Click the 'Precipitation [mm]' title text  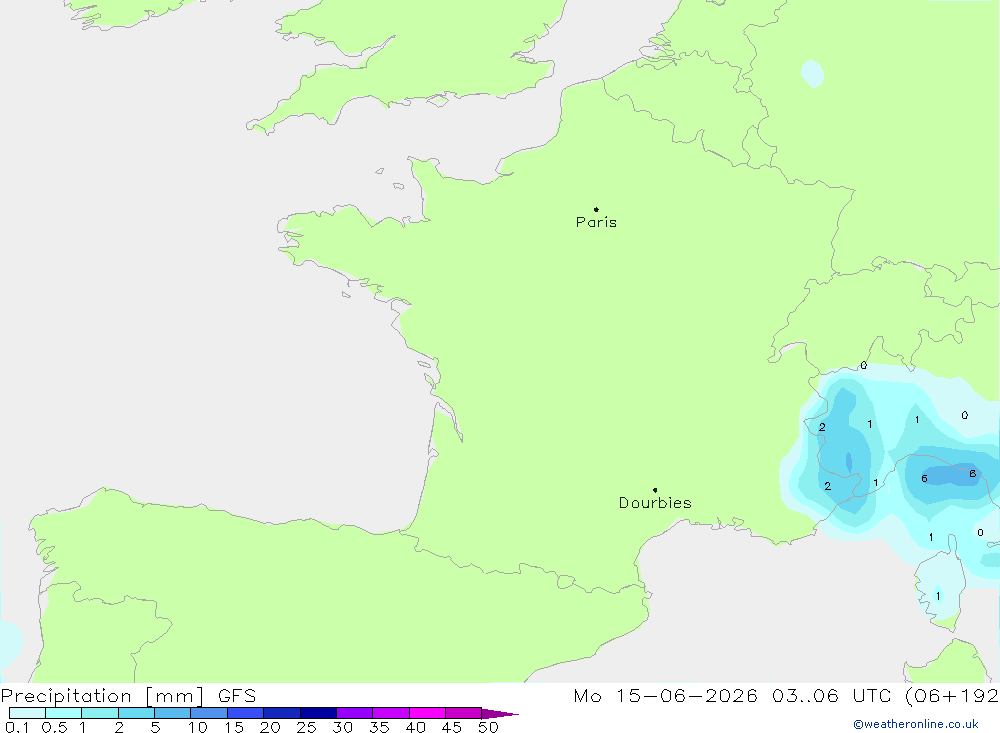(102, 696)
